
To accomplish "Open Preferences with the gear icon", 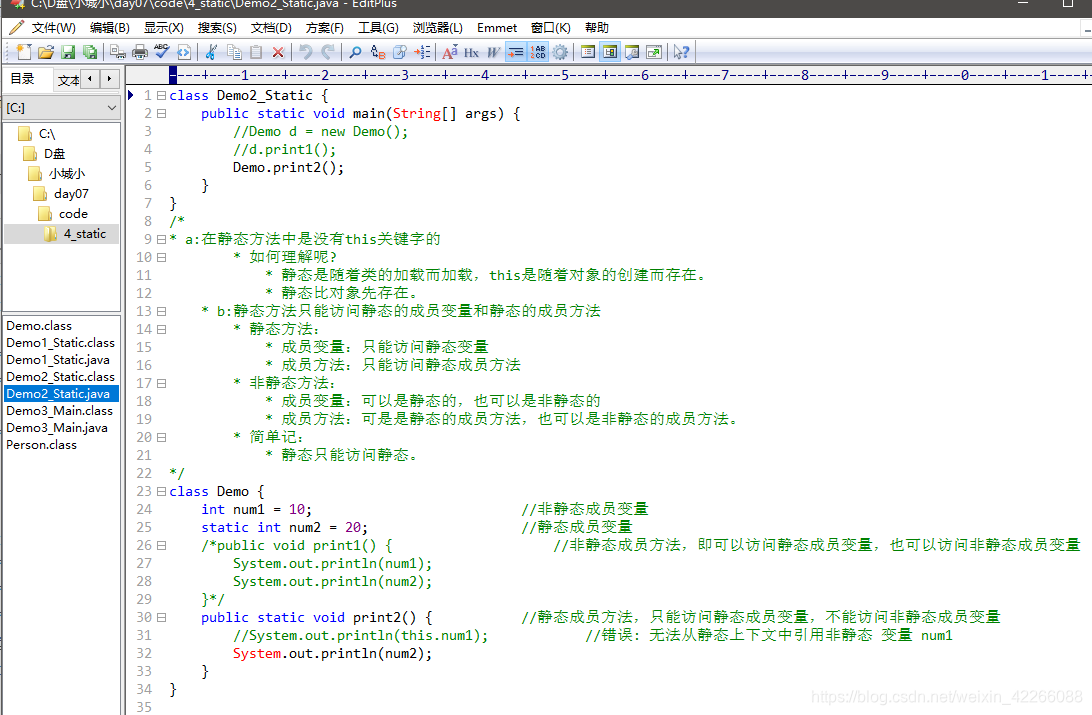I will pyautogui.click(x=560, y=52).
